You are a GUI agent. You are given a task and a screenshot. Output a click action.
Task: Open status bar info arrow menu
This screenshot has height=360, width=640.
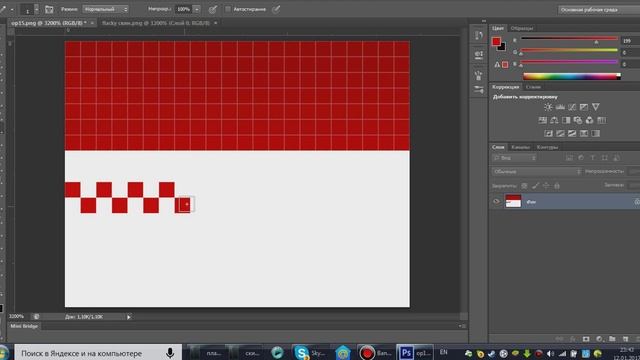click(129, 317)
